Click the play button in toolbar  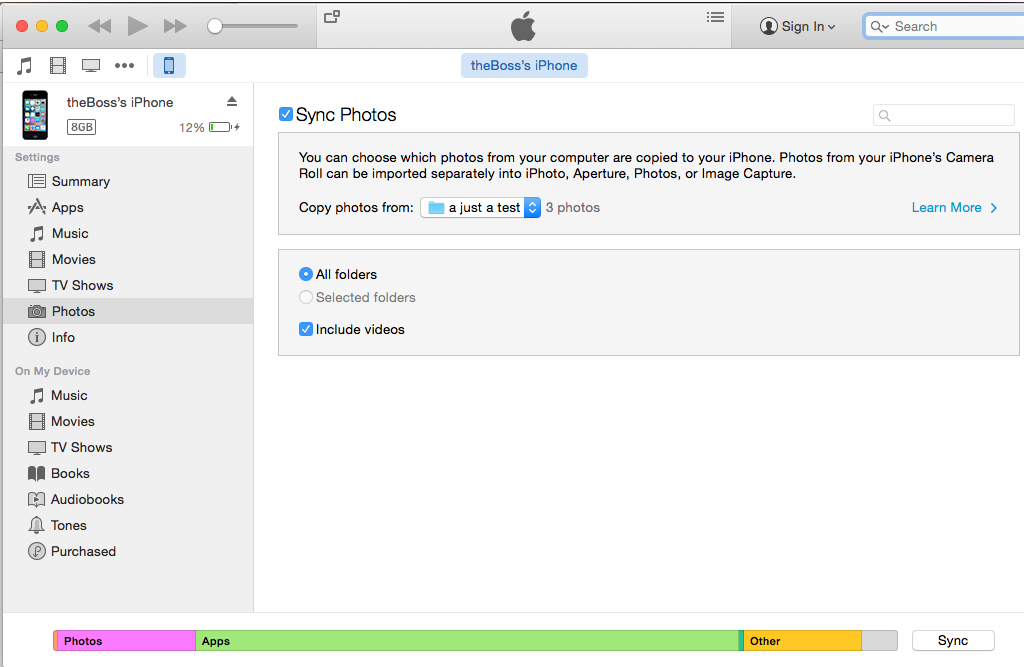137,26
